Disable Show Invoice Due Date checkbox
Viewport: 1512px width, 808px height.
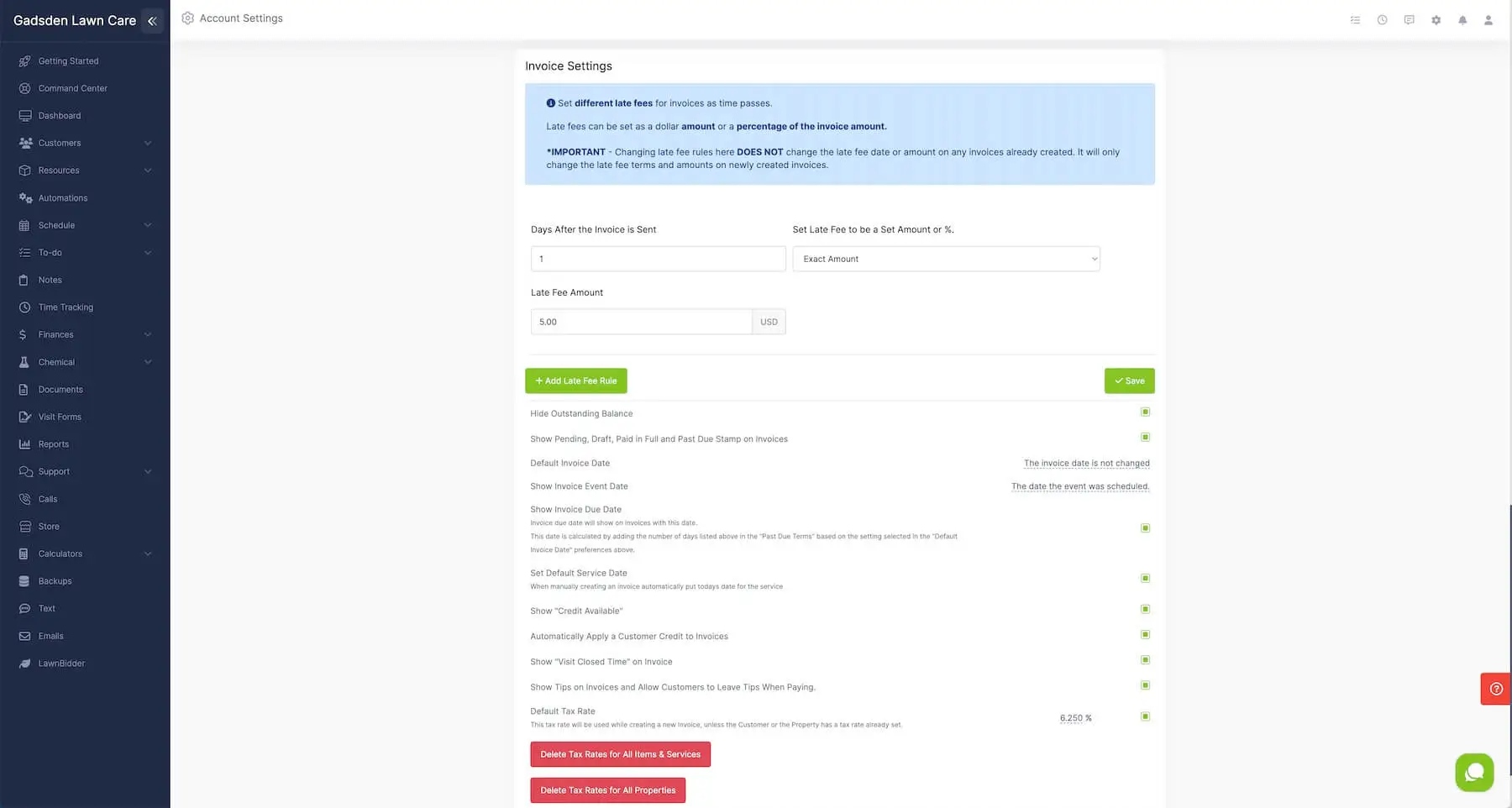(1145, 528)
